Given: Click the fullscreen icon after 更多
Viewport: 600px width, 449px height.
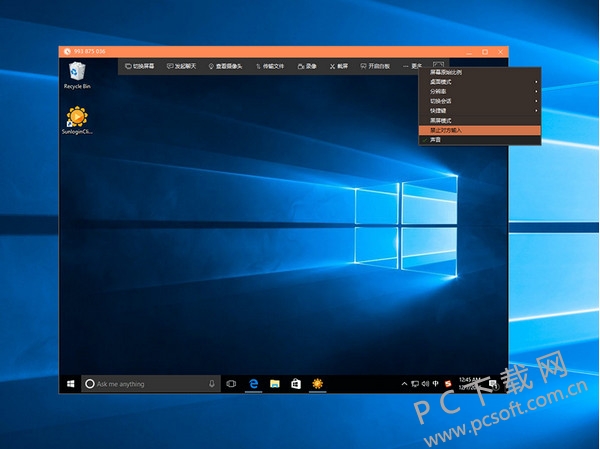Looking at the screenshot, I should [x=439, y=64].
